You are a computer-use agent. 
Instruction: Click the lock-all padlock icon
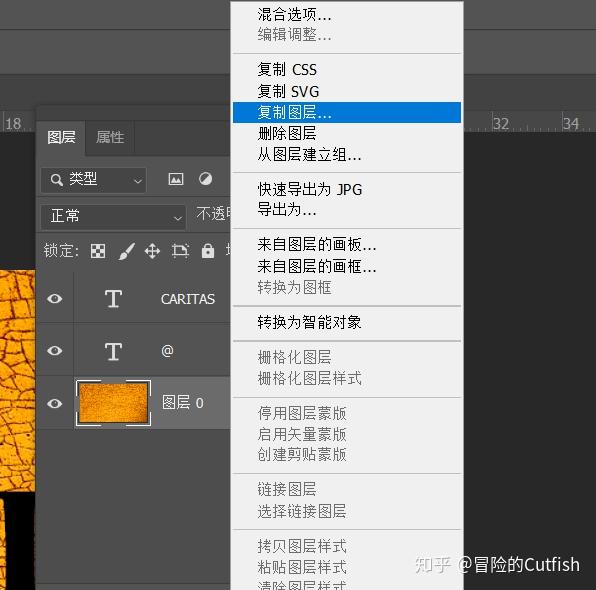coord(208,251)
